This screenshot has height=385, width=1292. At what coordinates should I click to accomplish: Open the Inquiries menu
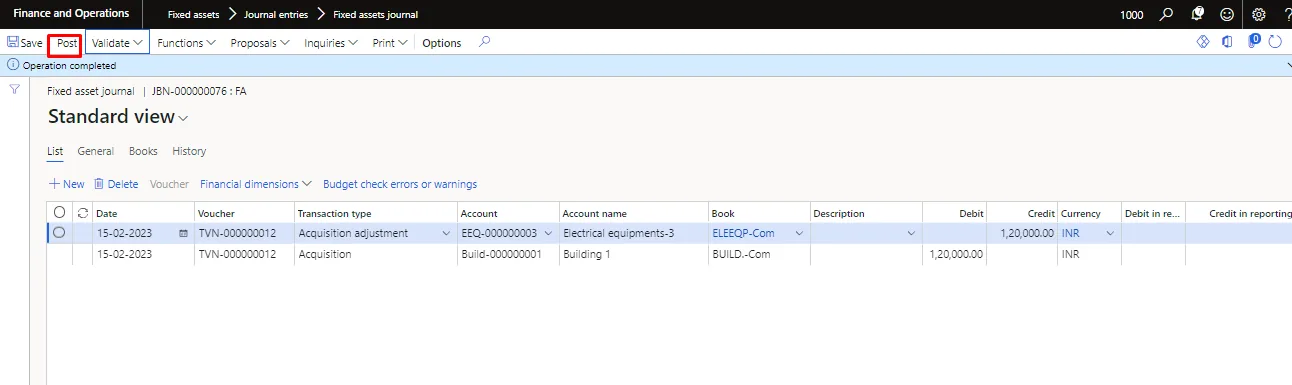pos(332,43)
